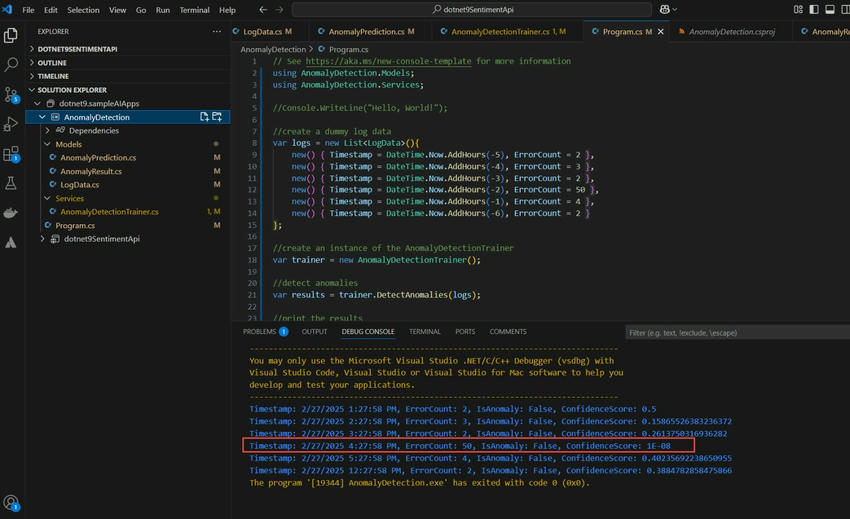
Task: Open the AnomalyDetection.csproj editor tab
Action: 731,32
